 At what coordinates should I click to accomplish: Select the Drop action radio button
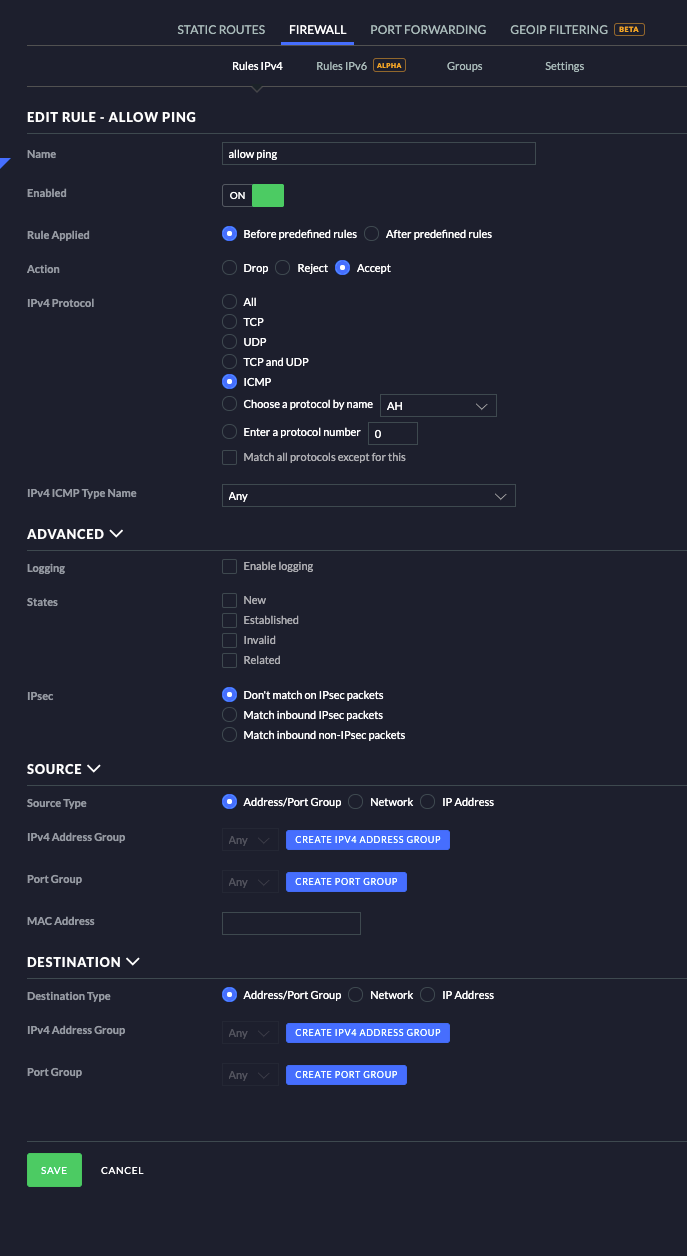pos(229,268)
